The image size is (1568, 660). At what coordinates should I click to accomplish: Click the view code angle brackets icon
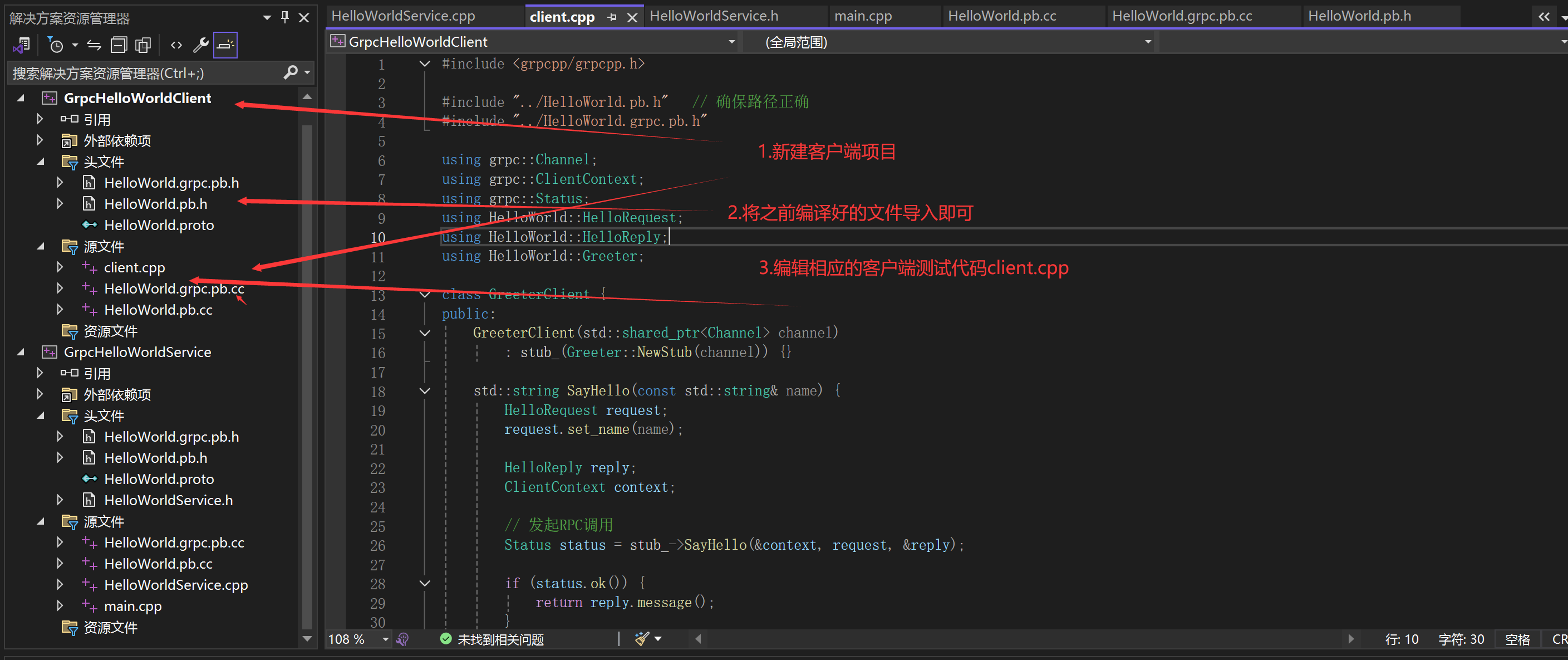coord(176,45)
